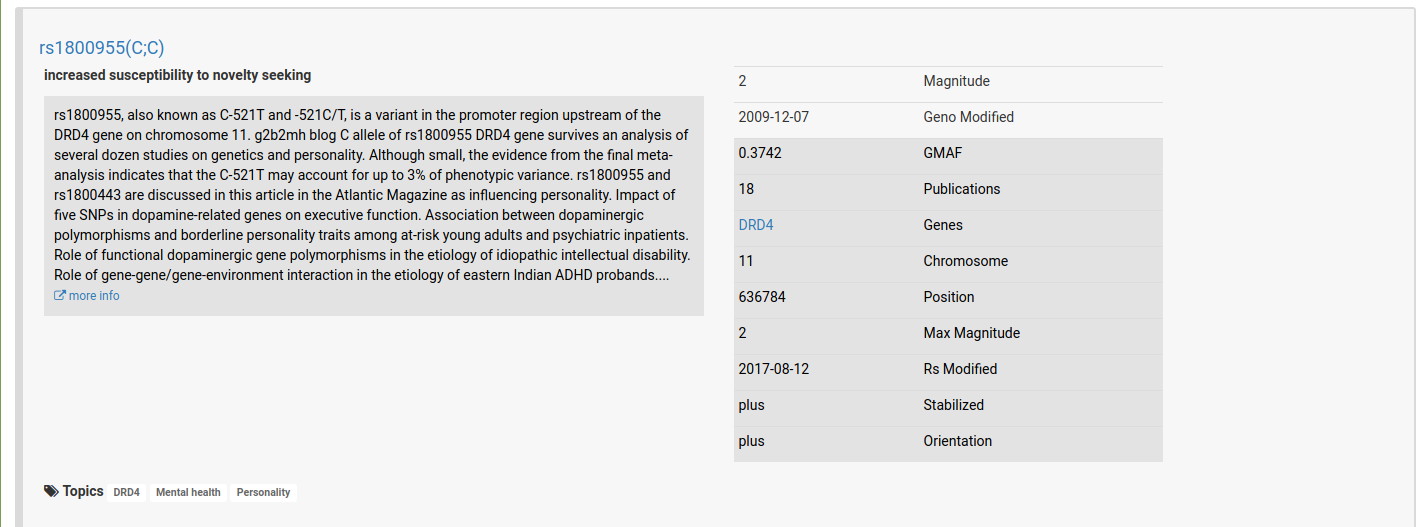Click the Rs Modified date 2017-08-12
Screen dimensions: 1420x527
[x=774, y=369]
